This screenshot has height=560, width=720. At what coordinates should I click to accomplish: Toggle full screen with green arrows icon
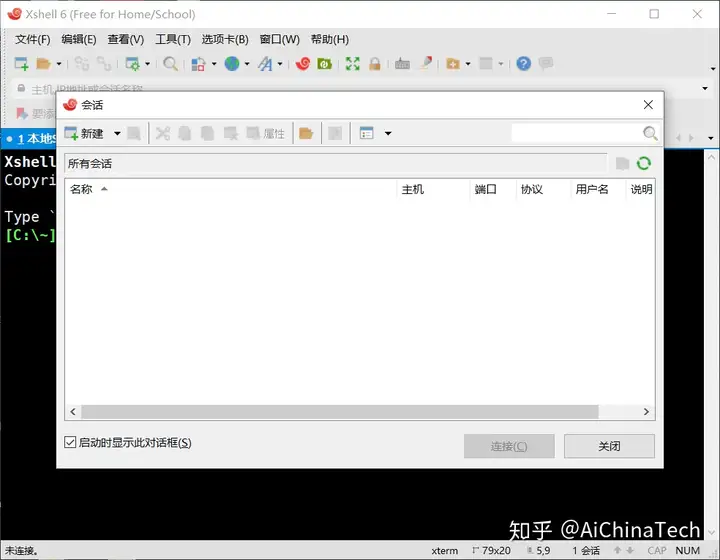pyautogui.click(x=352, y=63)
